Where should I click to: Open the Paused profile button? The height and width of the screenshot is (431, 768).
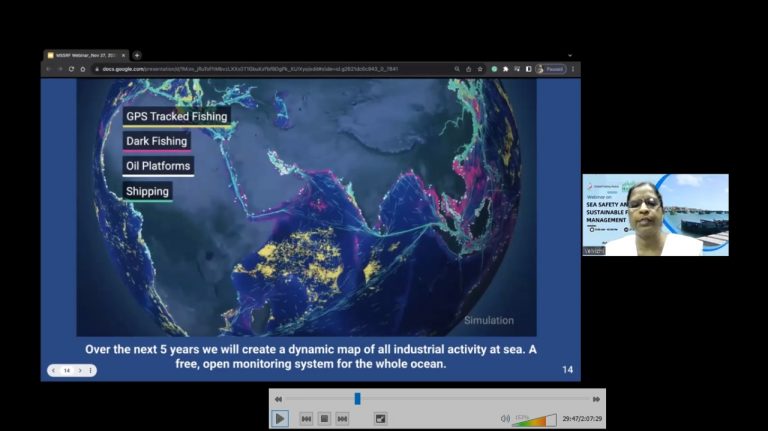point(551,69)
